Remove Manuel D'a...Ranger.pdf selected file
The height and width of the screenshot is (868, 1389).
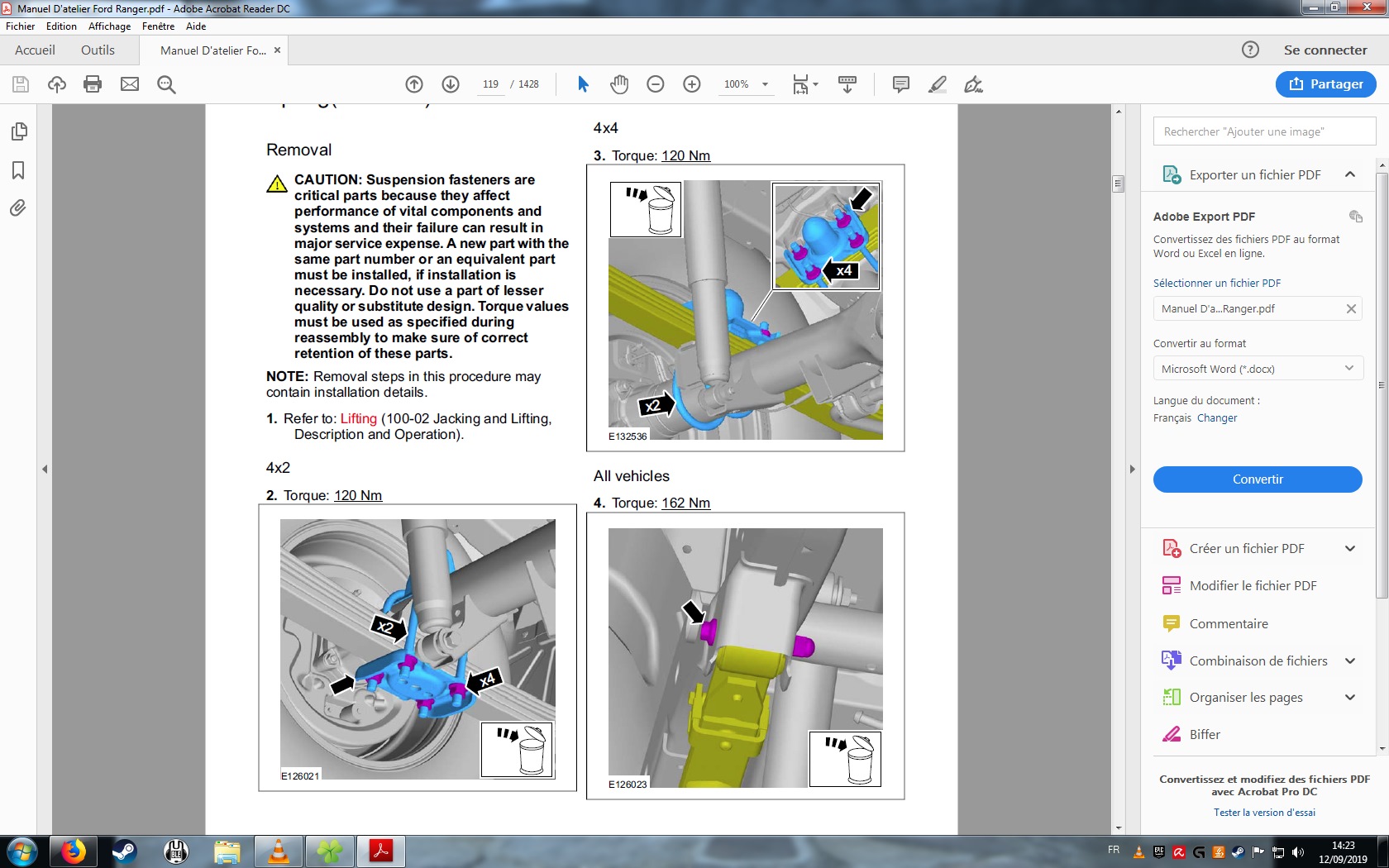point(1351,309)
